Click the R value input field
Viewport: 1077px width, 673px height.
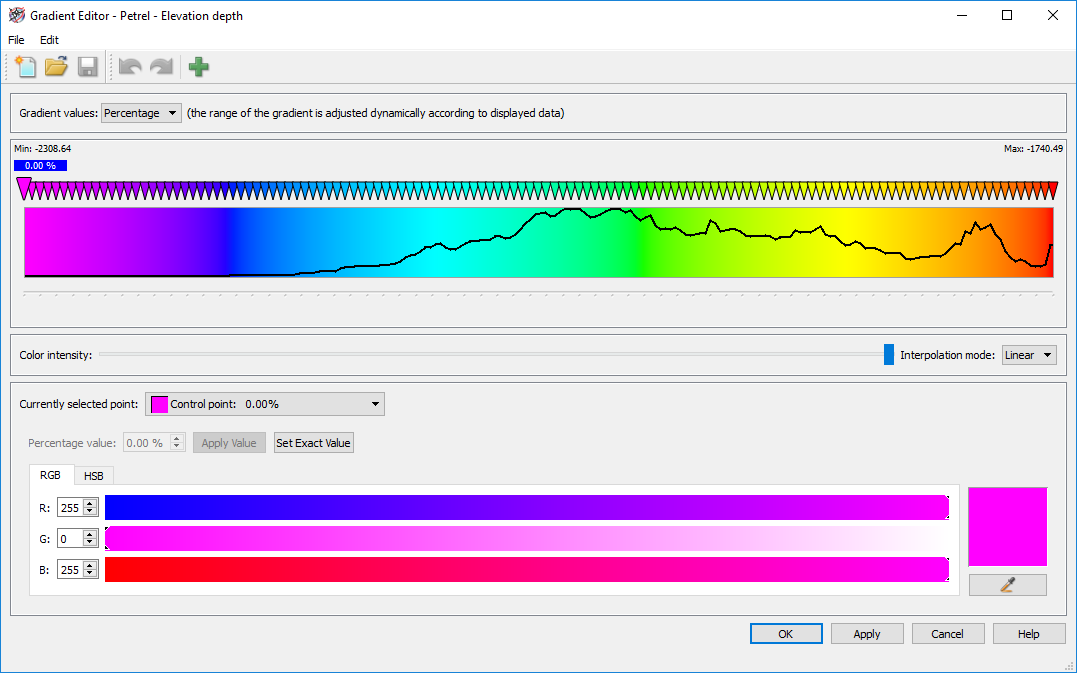pos(70,508)
